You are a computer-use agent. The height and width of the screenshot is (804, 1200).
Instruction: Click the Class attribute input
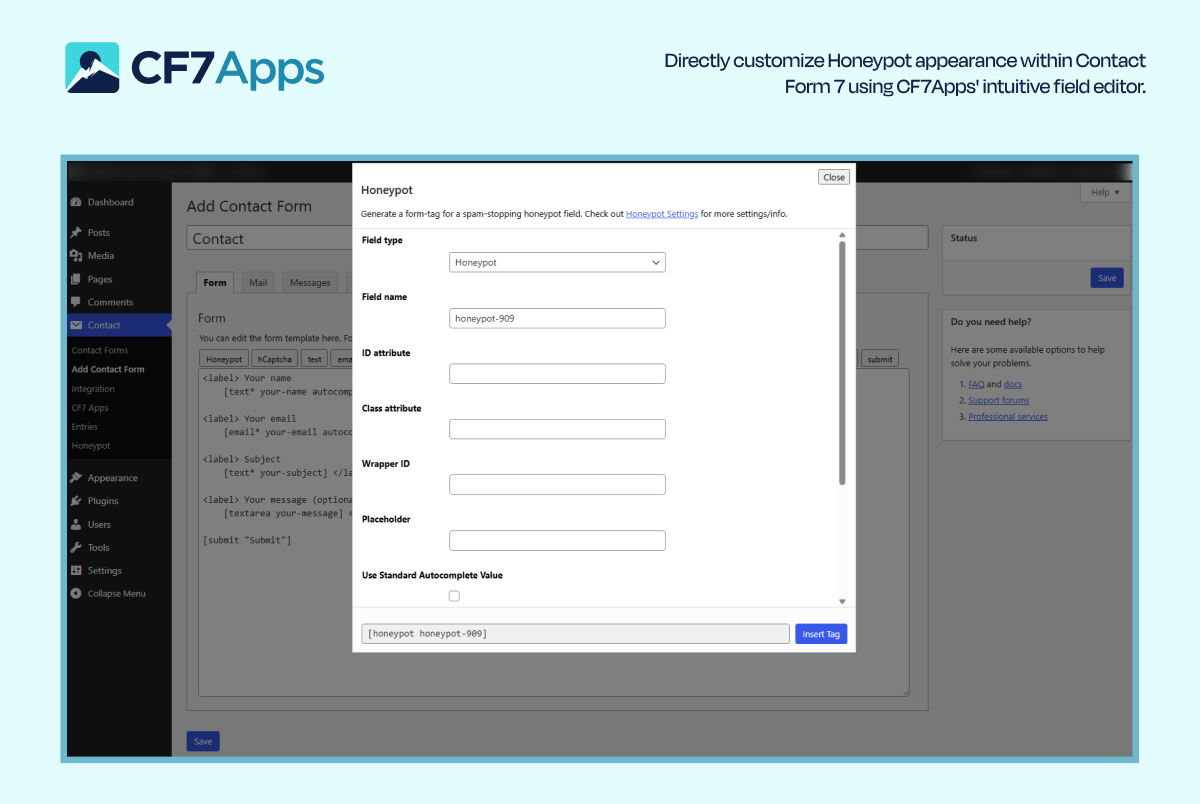pos(557,429)
